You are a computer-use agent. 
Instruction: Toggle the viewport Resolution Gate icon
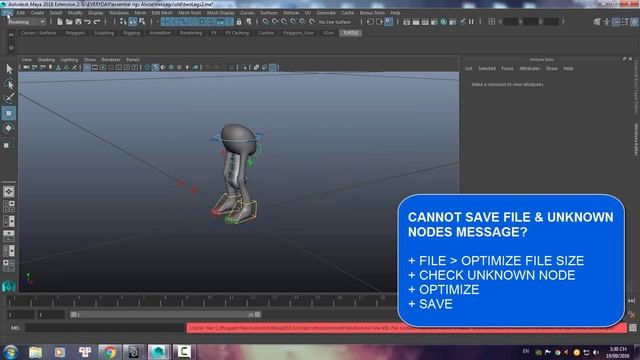point(103,67)
